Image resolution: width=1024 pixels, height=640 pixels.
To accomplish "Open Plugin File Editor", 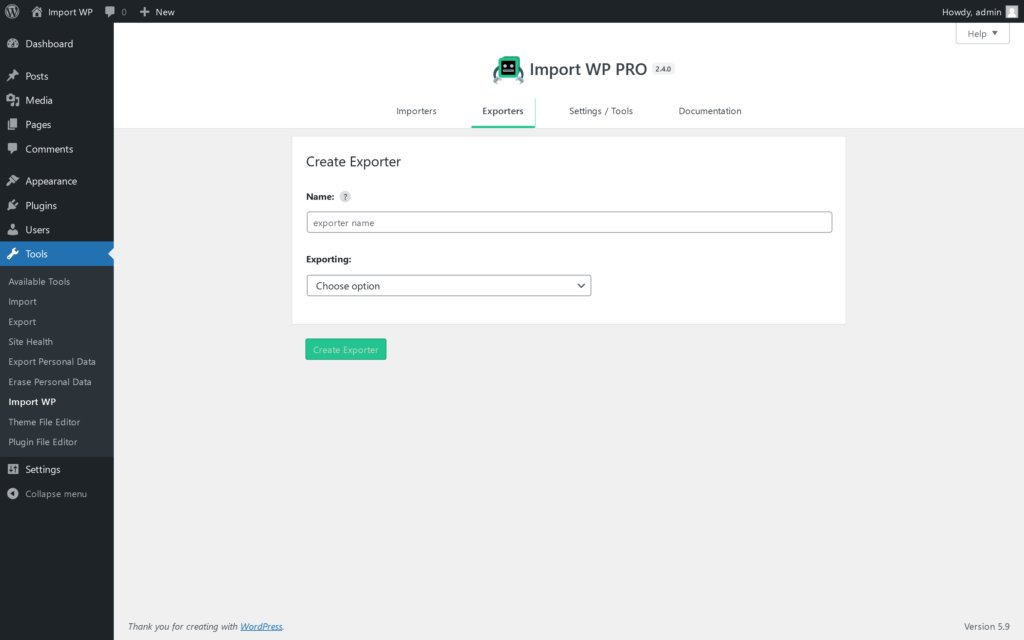I will 42,442.
